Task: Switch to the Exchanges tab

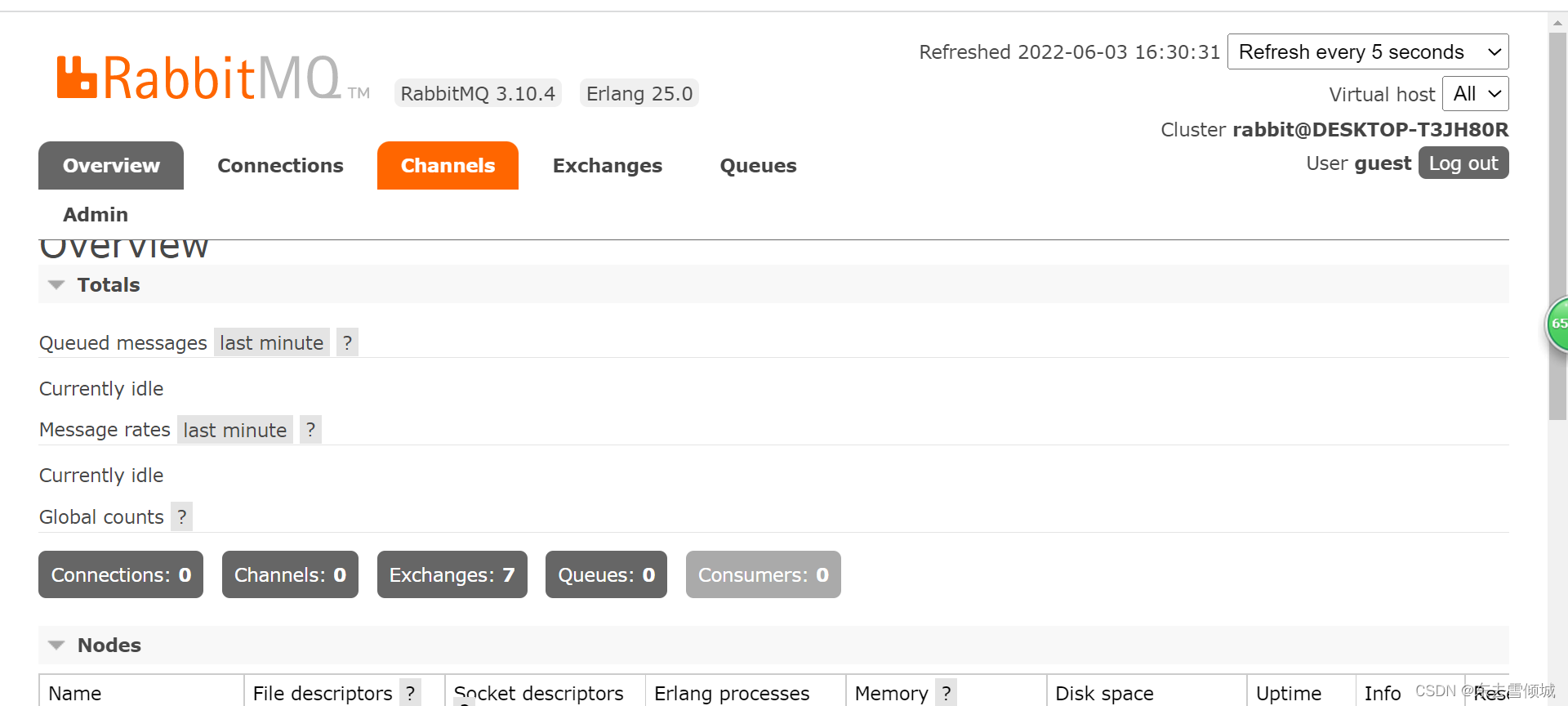Action: coord(608,165)
